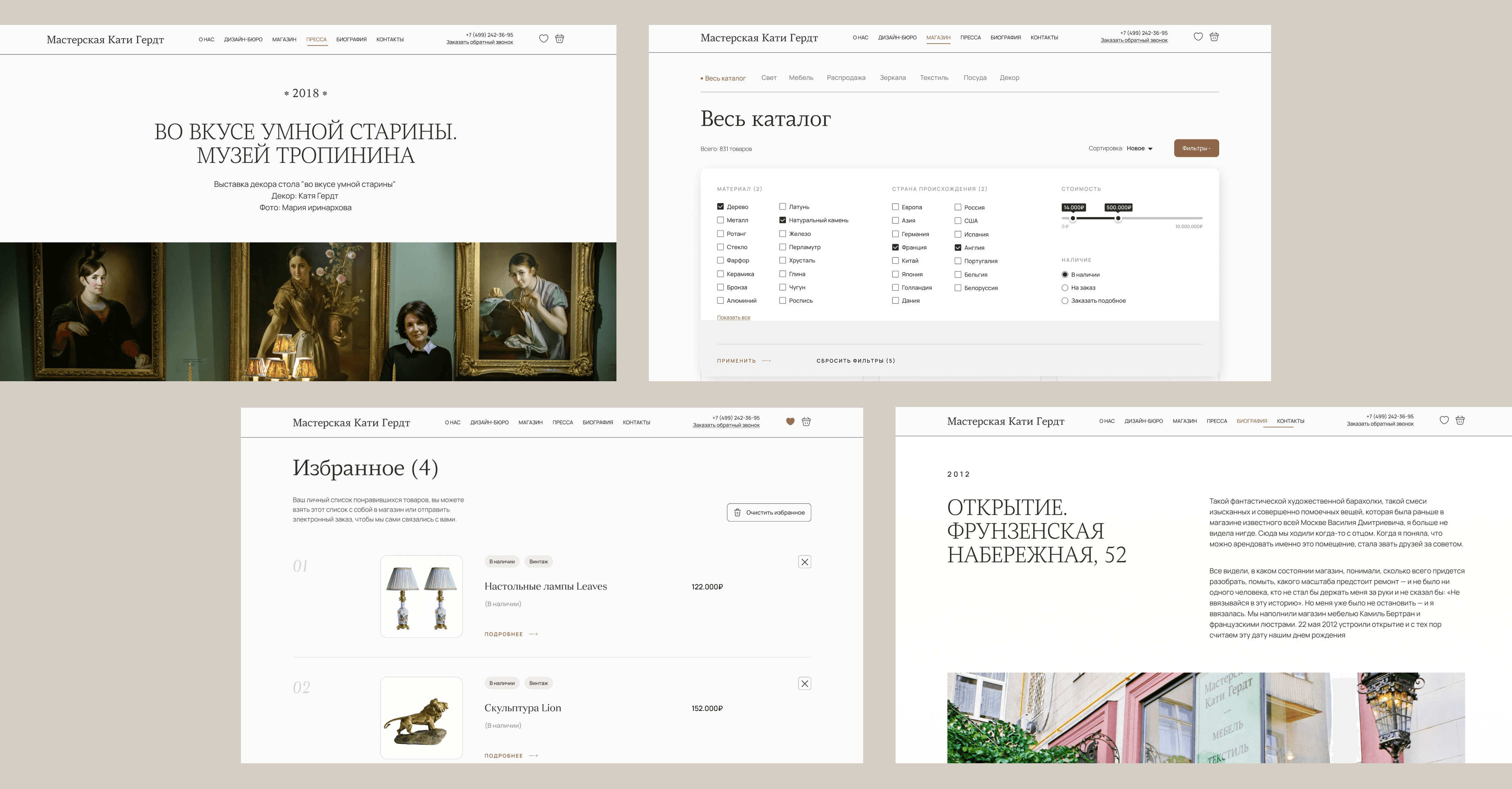The height and width of the screenshot is (789, 1512).
Task: Click СБРОСИТЬ ФИЛЬТРЫ (5)
Action: coord(856,361)
